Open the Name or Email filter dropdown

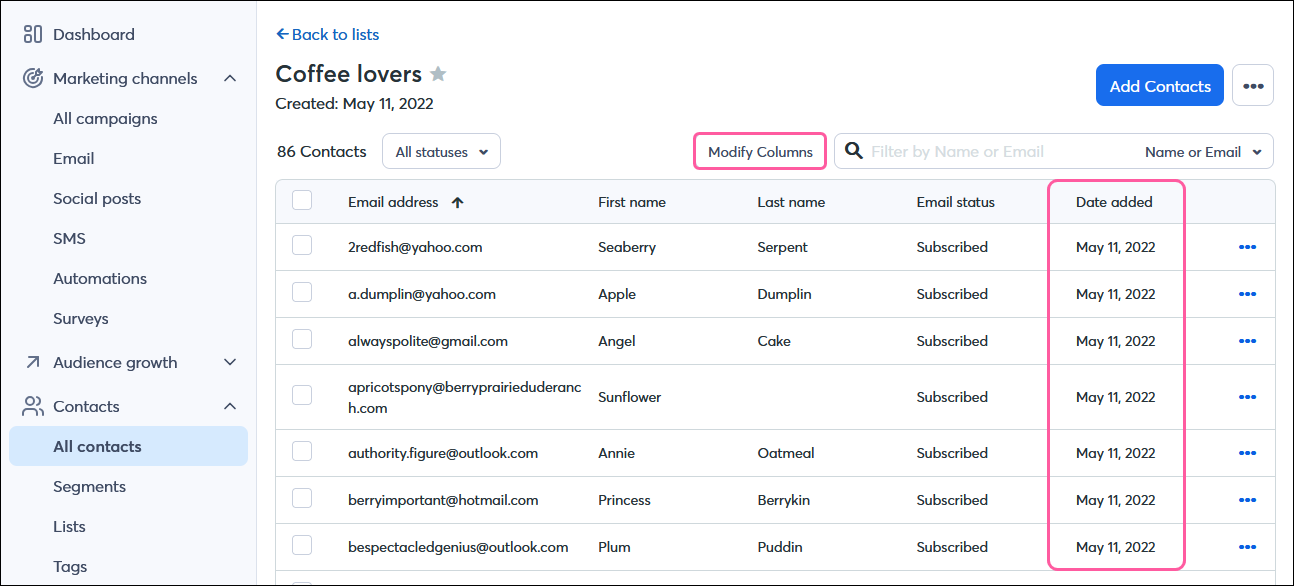pos(1203,152)
